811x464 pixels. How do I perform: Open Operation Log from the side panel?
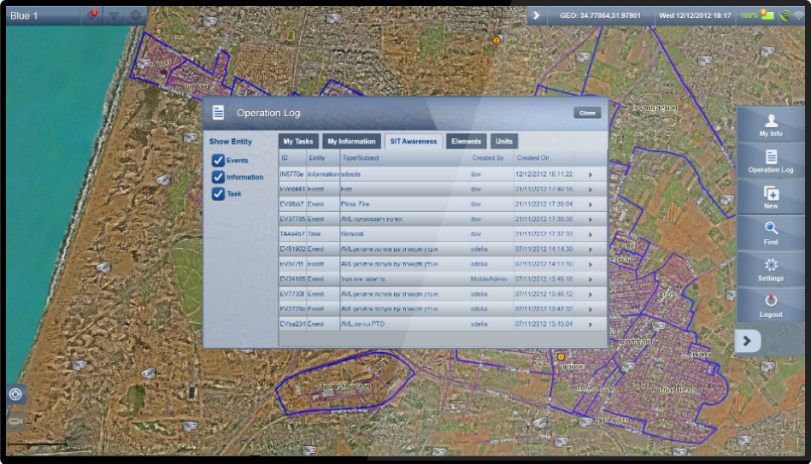tap(771, 161)
